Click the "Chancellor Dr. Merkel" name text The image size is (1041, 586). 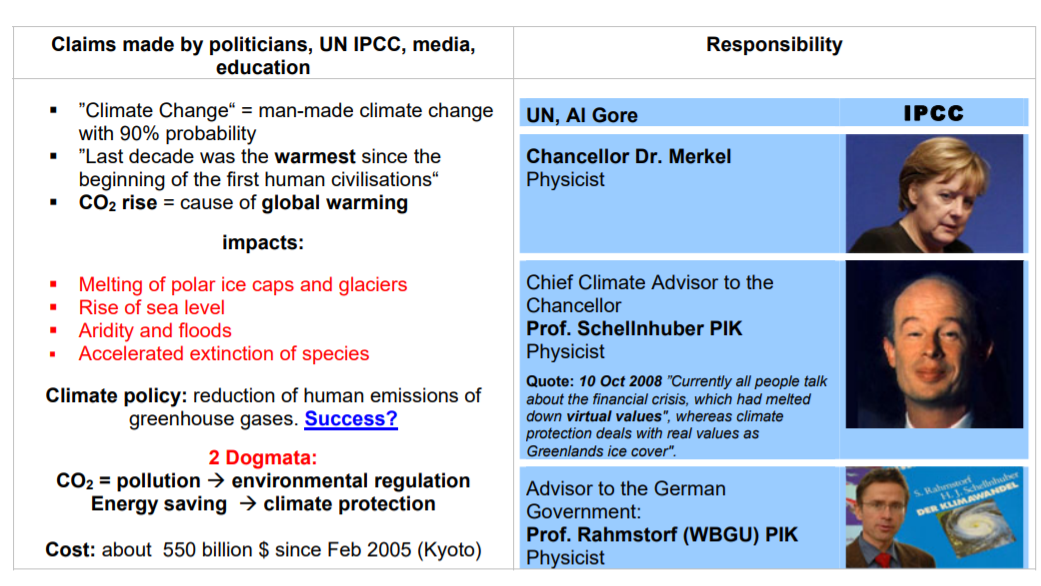629,156
